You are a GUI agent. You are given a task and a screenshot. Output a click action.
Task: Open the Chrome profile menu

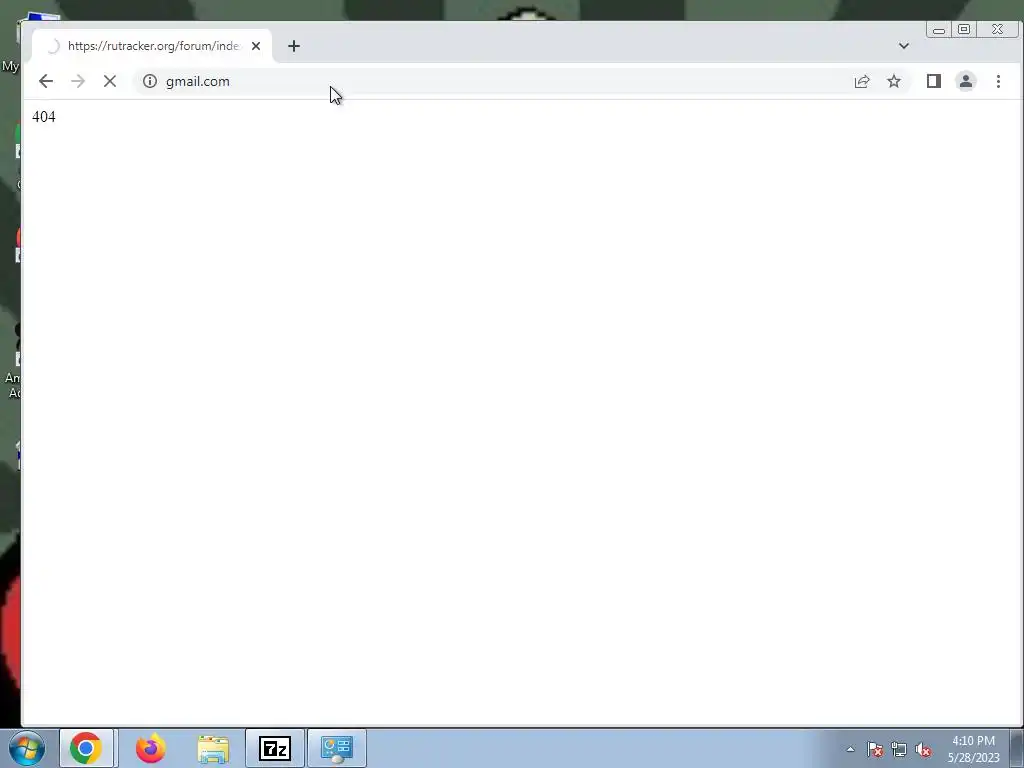click(966, 81)
